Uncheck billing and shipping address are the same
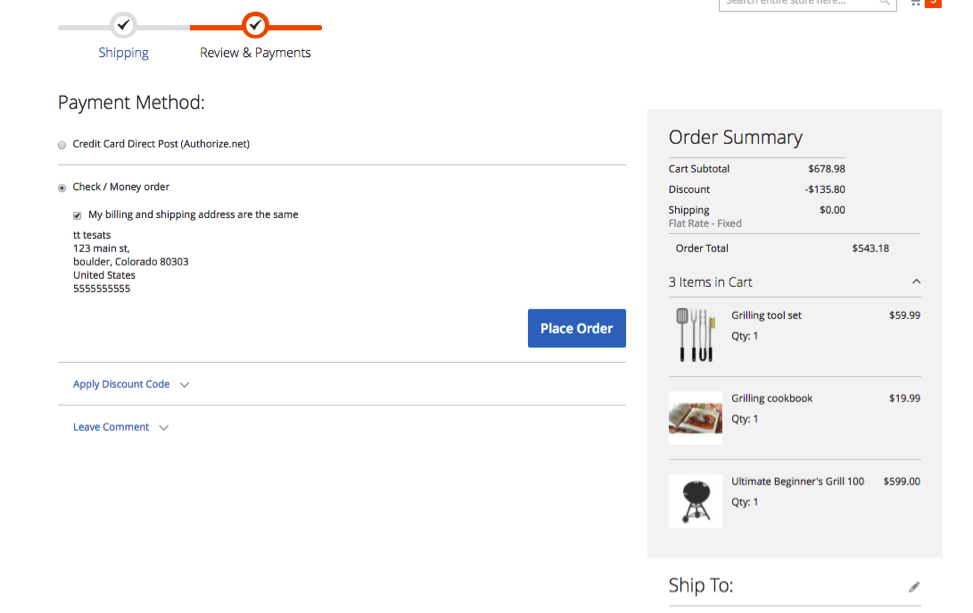Viewport: 973px width, 613px height. point(77,214)
